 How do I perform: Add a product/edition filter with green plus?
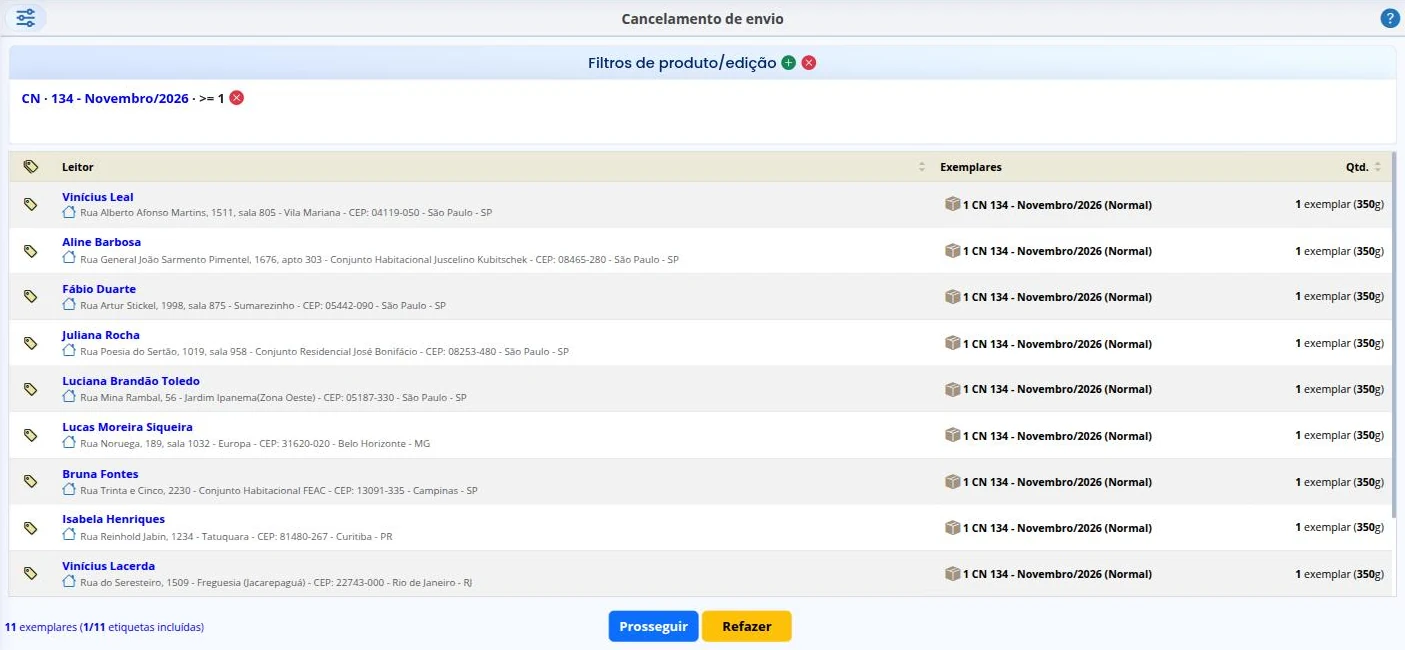coord(788,63)
